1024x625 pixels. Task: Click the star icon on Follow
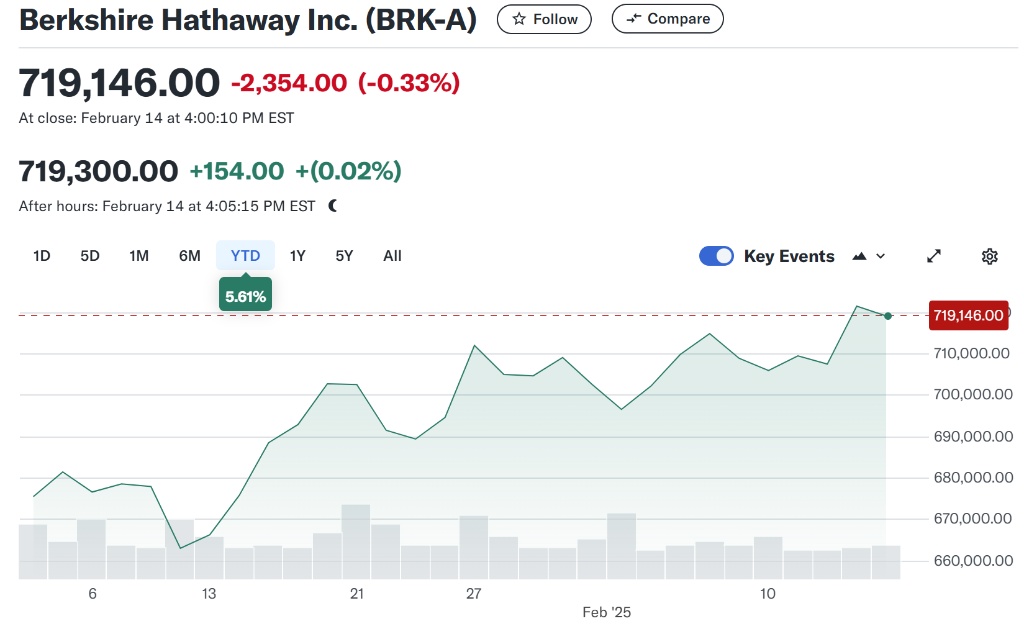click(x=519, y=19)
